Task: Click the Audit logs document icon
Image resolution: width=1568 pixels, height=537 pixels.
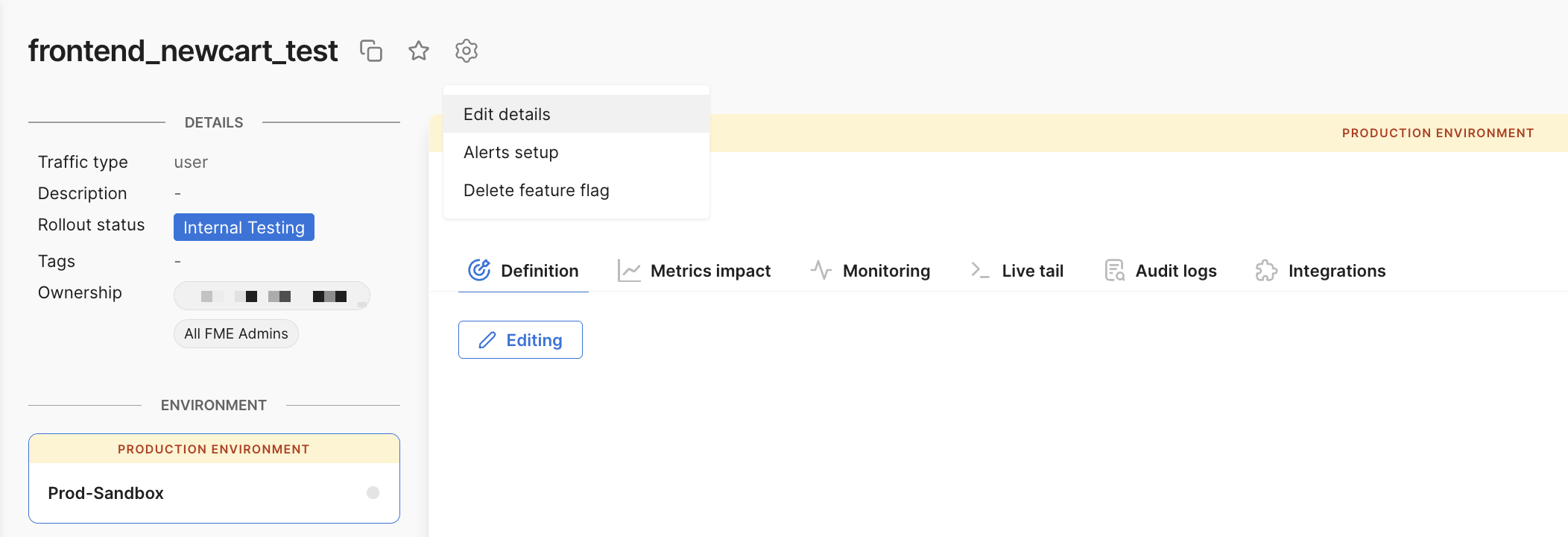Action: pyautogui.click(x=1114, y=270)
